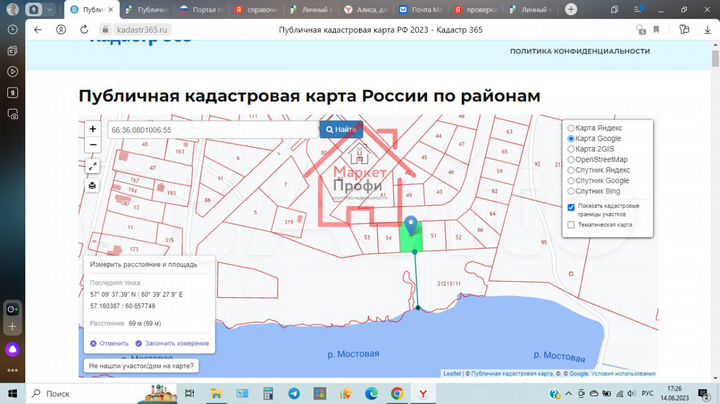Switch to the Почта Mail tab
This screenshot has width=720, height=404.
(x=422, y=9)
